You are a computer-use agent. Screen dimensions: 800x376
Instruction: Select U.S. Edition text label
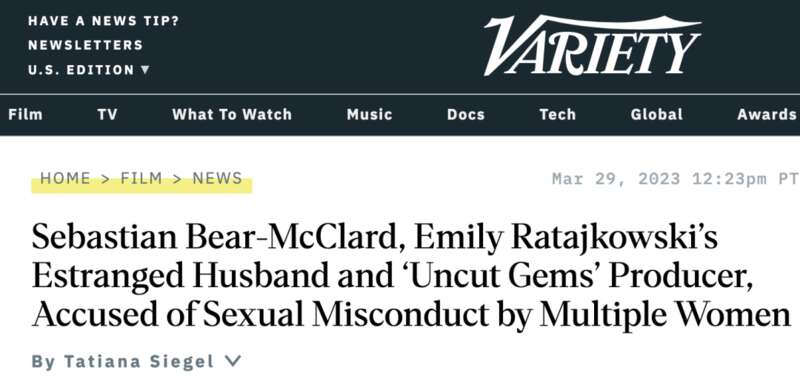coord(81,70)
